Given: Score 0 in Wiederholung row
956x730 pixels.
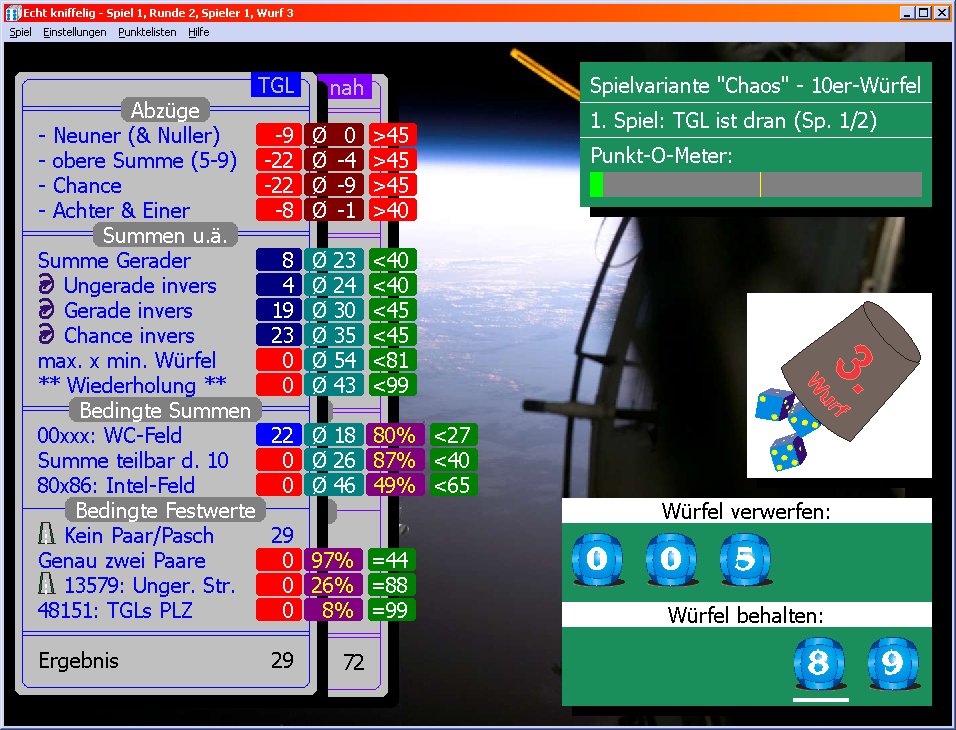Looking at the screenshot, I should 279,385.
